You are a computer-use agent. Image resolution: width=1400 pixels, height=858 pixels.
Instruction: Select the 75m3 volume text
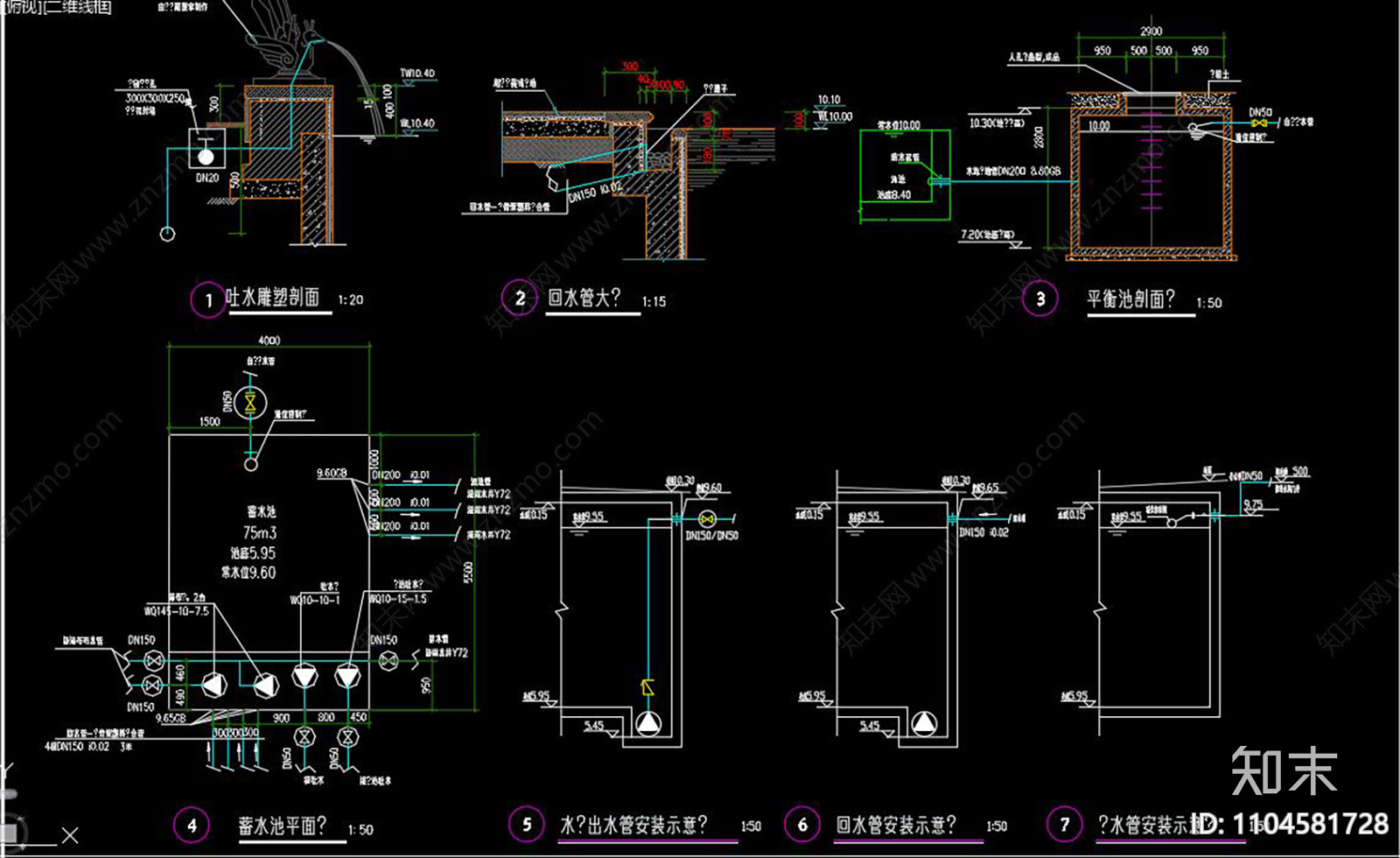pos(260,533)
